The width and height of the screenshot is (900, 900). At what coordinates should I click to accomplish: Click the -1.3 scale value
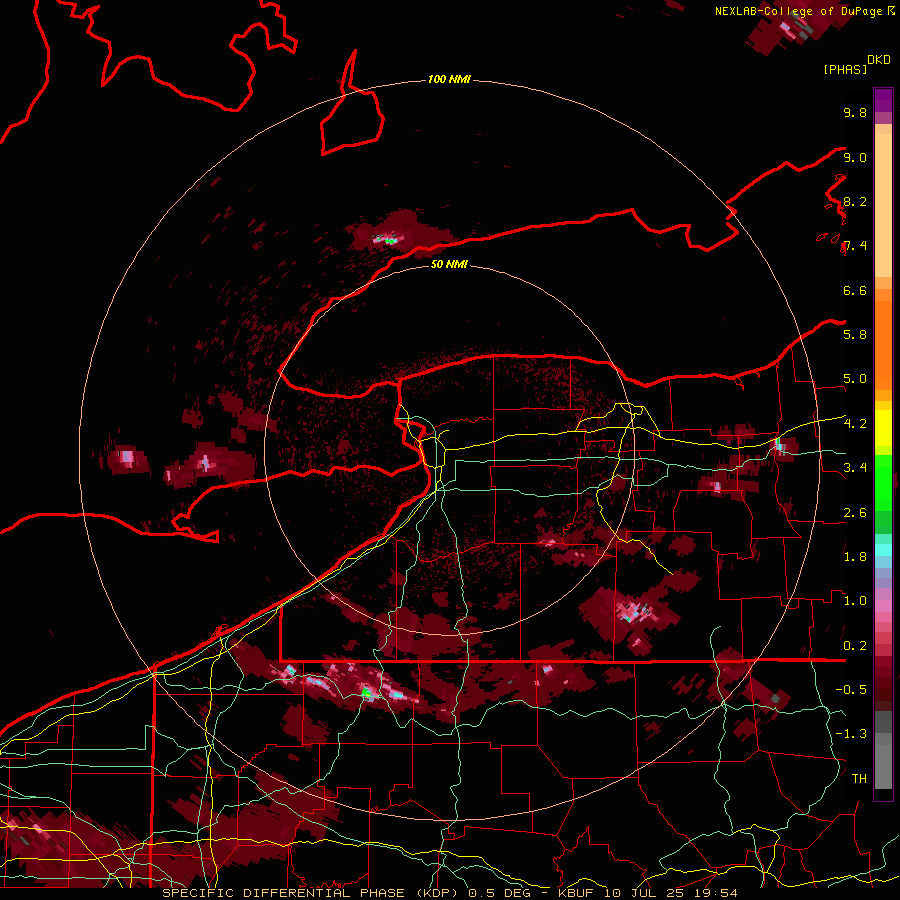[x=851, y=734]
